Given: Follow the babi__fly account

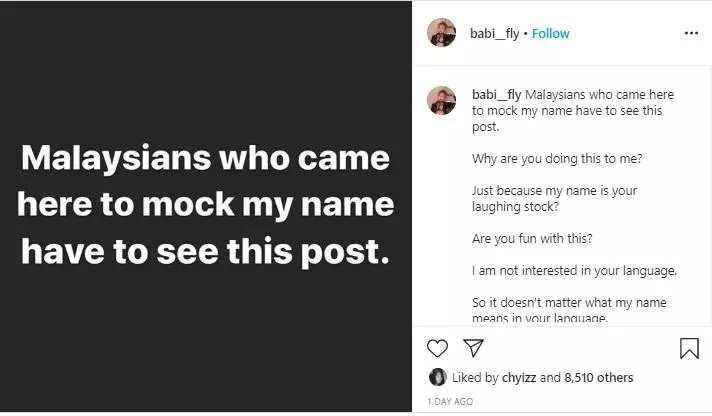Looking at the screenshot, I should [550, 34].
